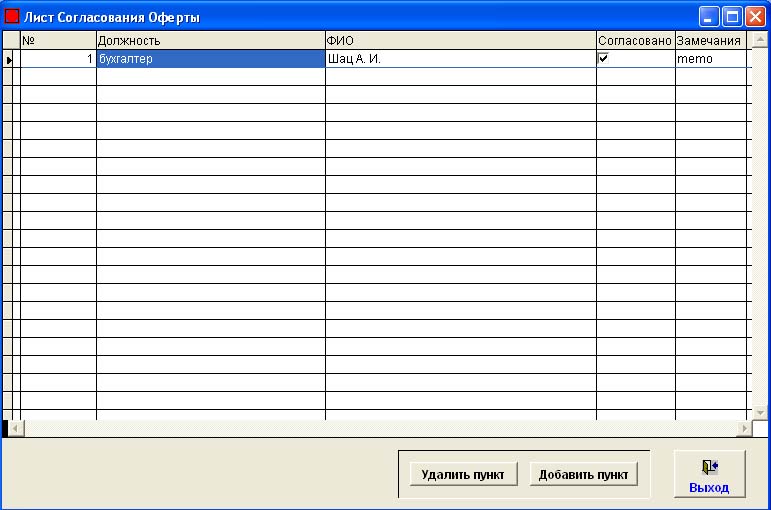Toggle the Согласовано checkbox for row 1

[x=603, y=58]
